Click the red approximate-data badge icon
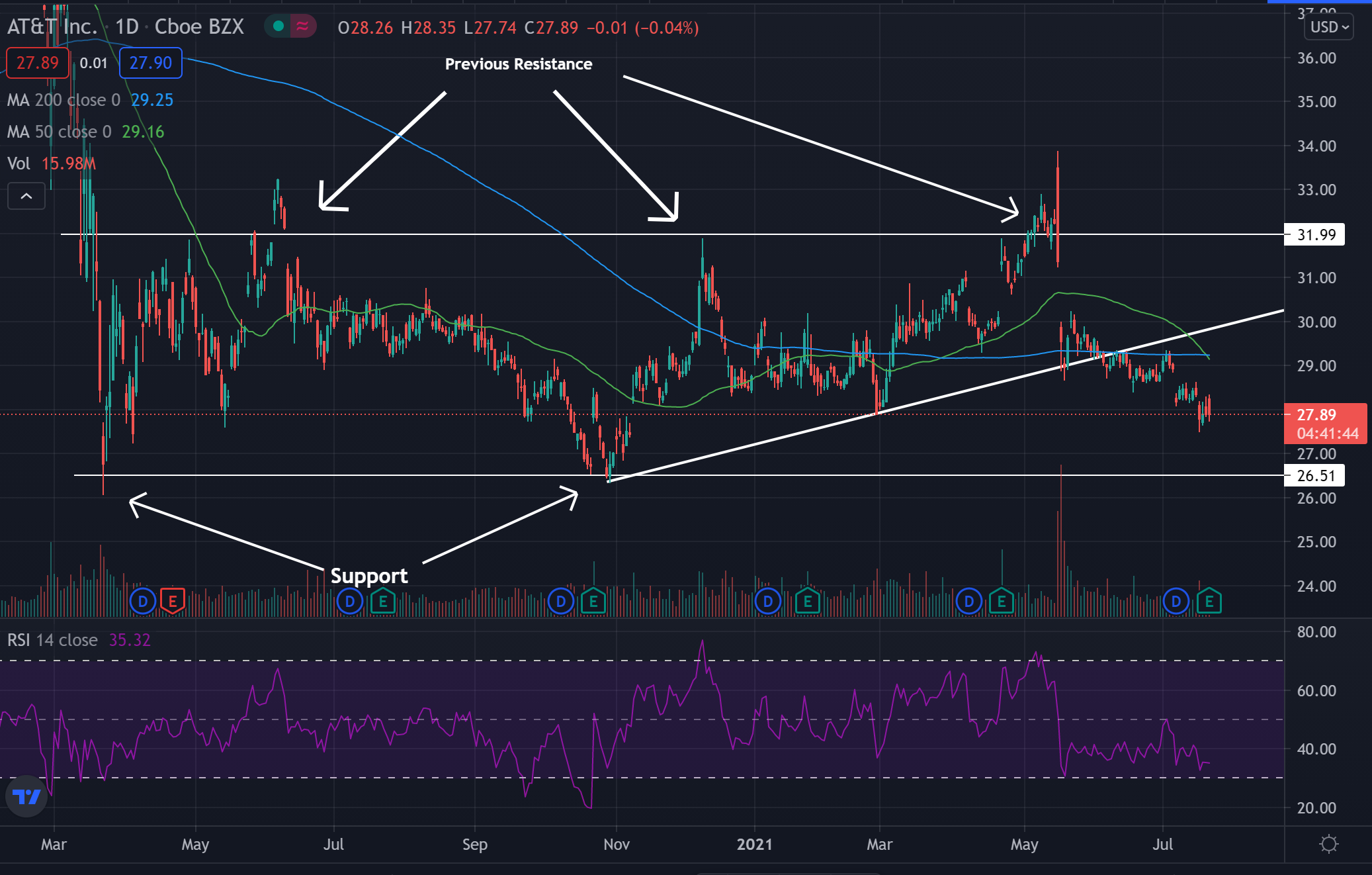The height and width of the screenshot is (875, 1372). tap(302, 26)
